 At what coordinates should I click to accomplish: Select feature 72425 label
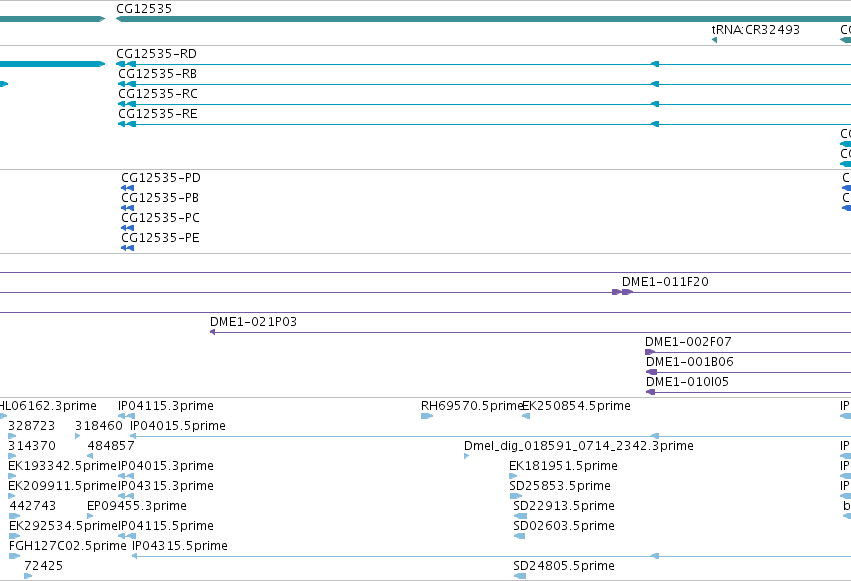coord(43,566)
